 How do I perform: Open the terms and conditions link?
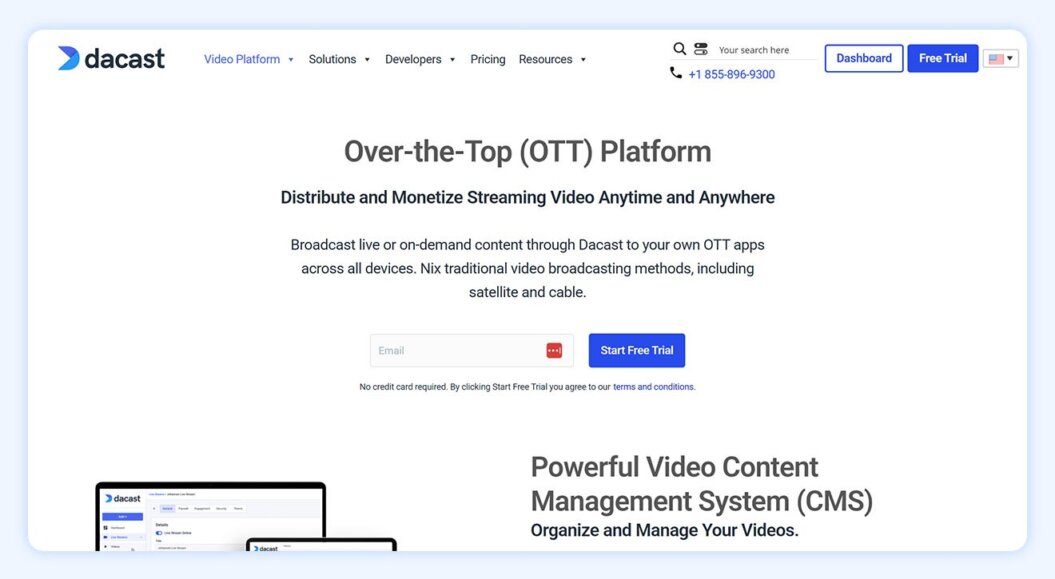pos(653,386)
